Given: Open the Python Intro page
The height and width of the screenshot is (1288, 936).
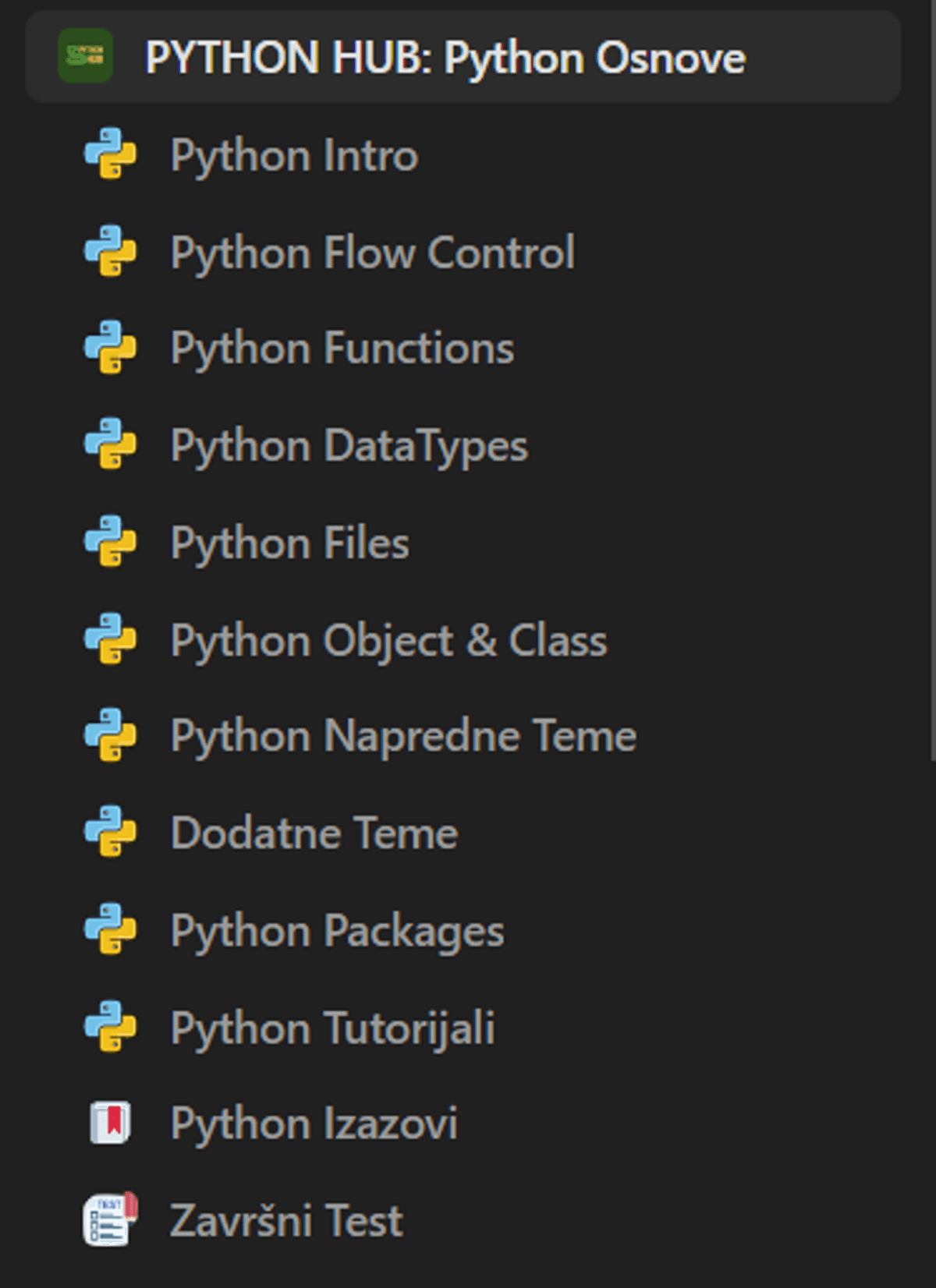Looking at the screenshot, I should pyautogui.click(x=294, y=155).
